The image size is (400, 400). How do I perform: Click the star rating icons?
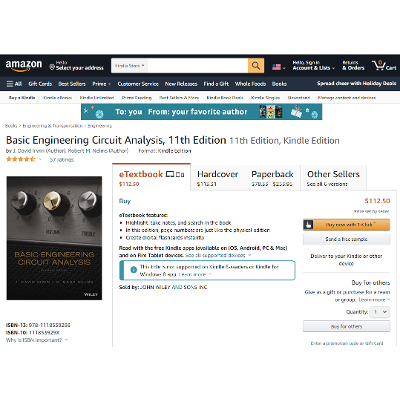[21, 159]
